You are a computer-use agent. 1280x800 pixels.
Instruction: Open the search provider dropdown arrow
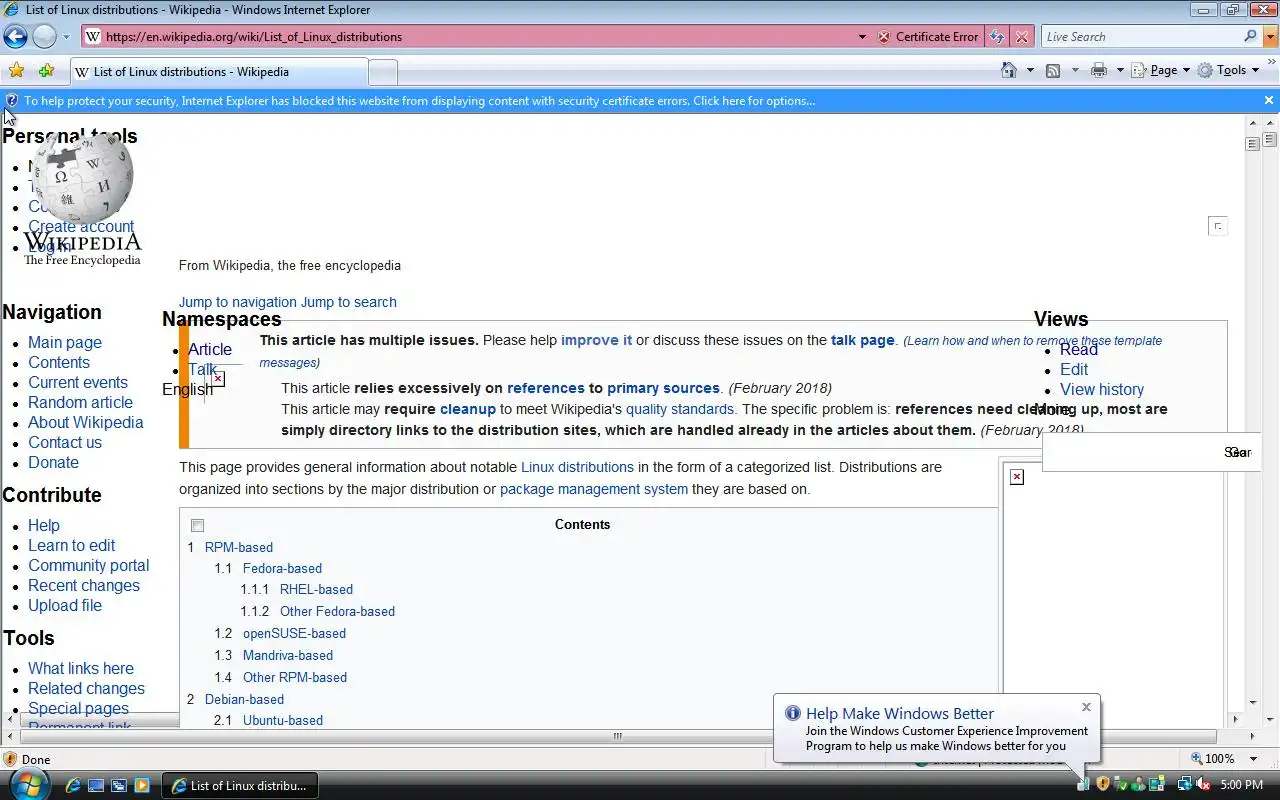tap(1270, 37)
